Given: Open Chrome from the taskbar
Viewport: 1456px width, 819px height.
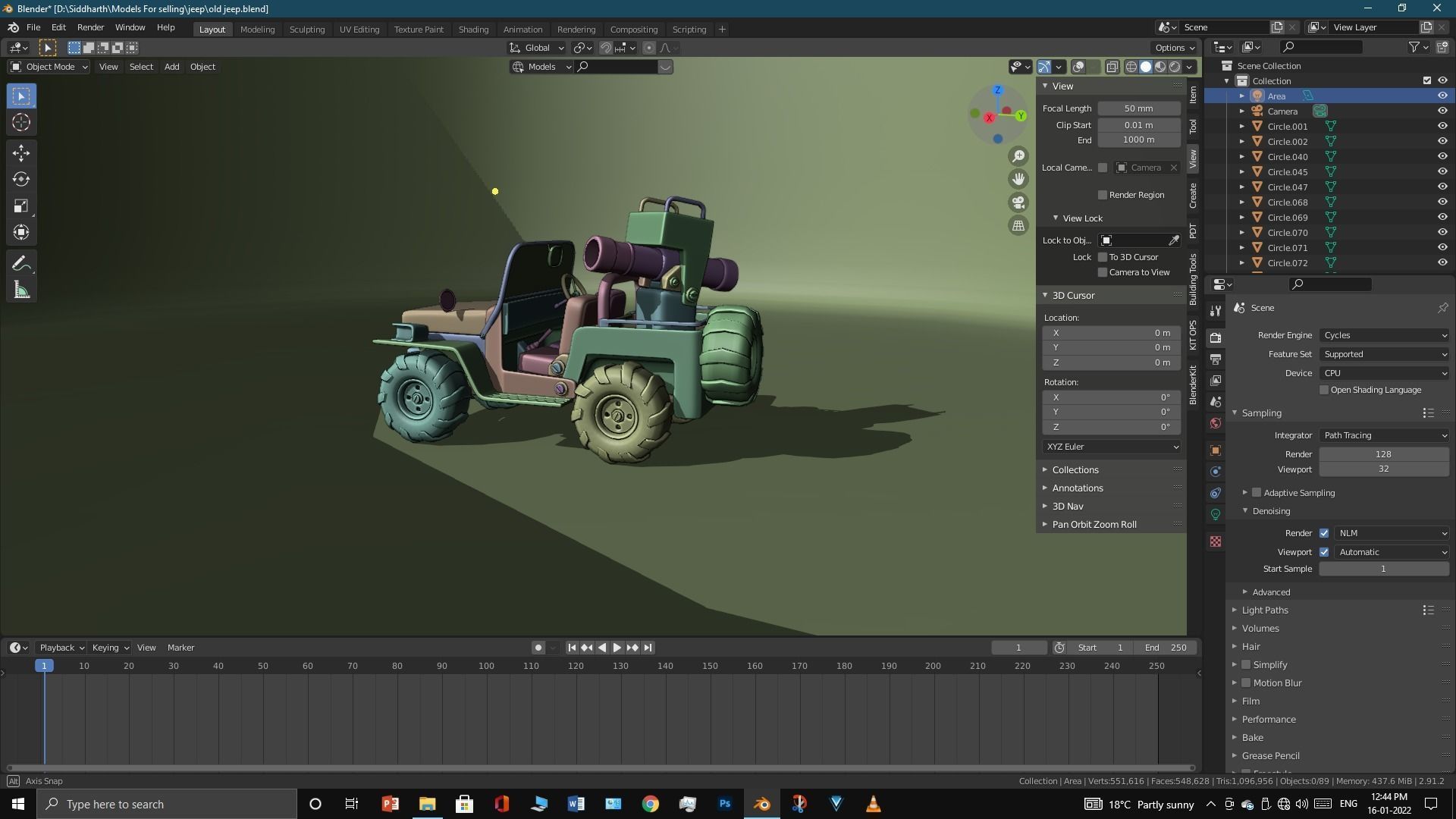Looking at the screenshot, I should [x=651, y=804].
